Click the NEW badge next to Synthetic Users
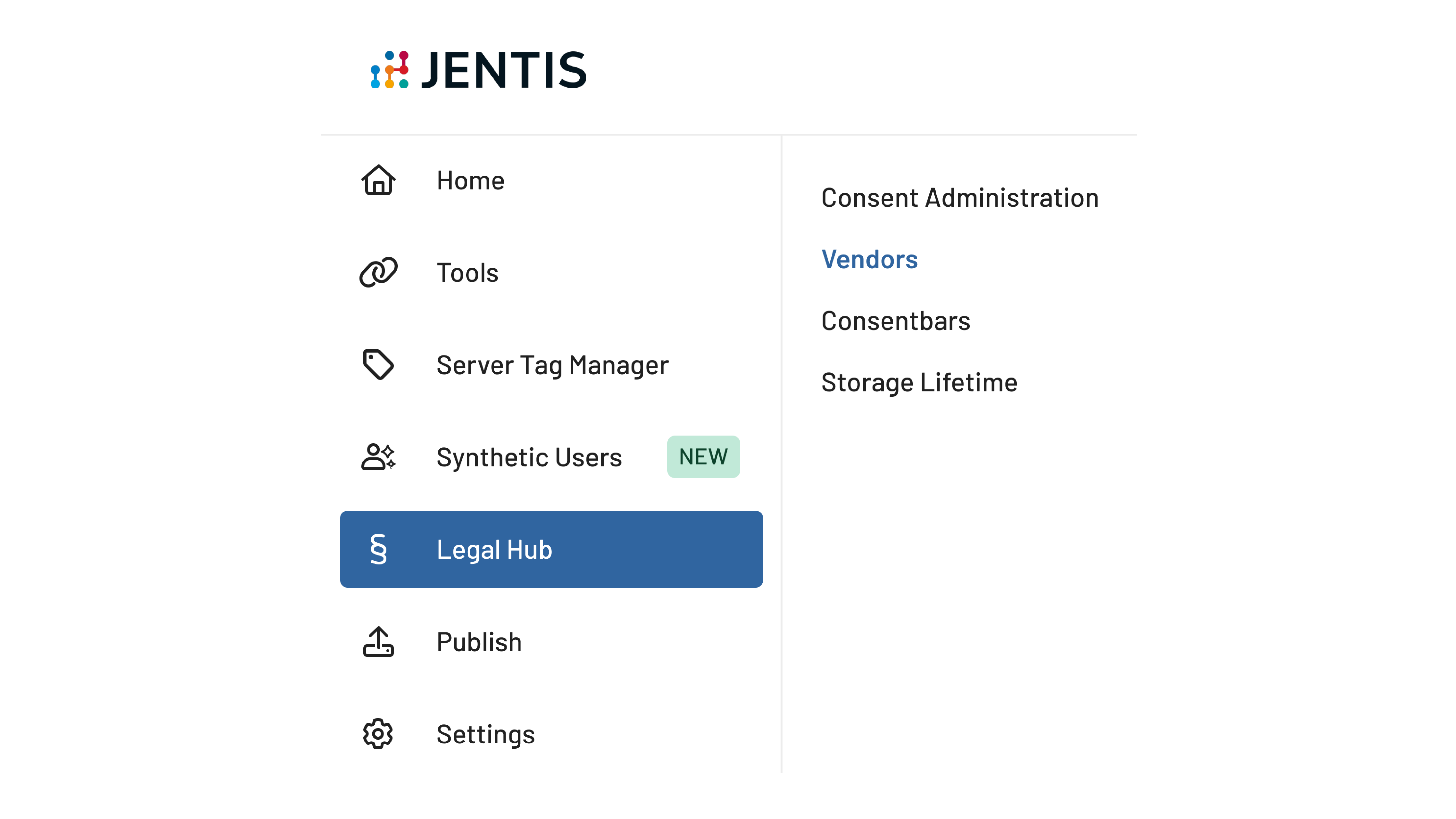This screenshot has width=1456, height=819. click(x=703, y=457)
